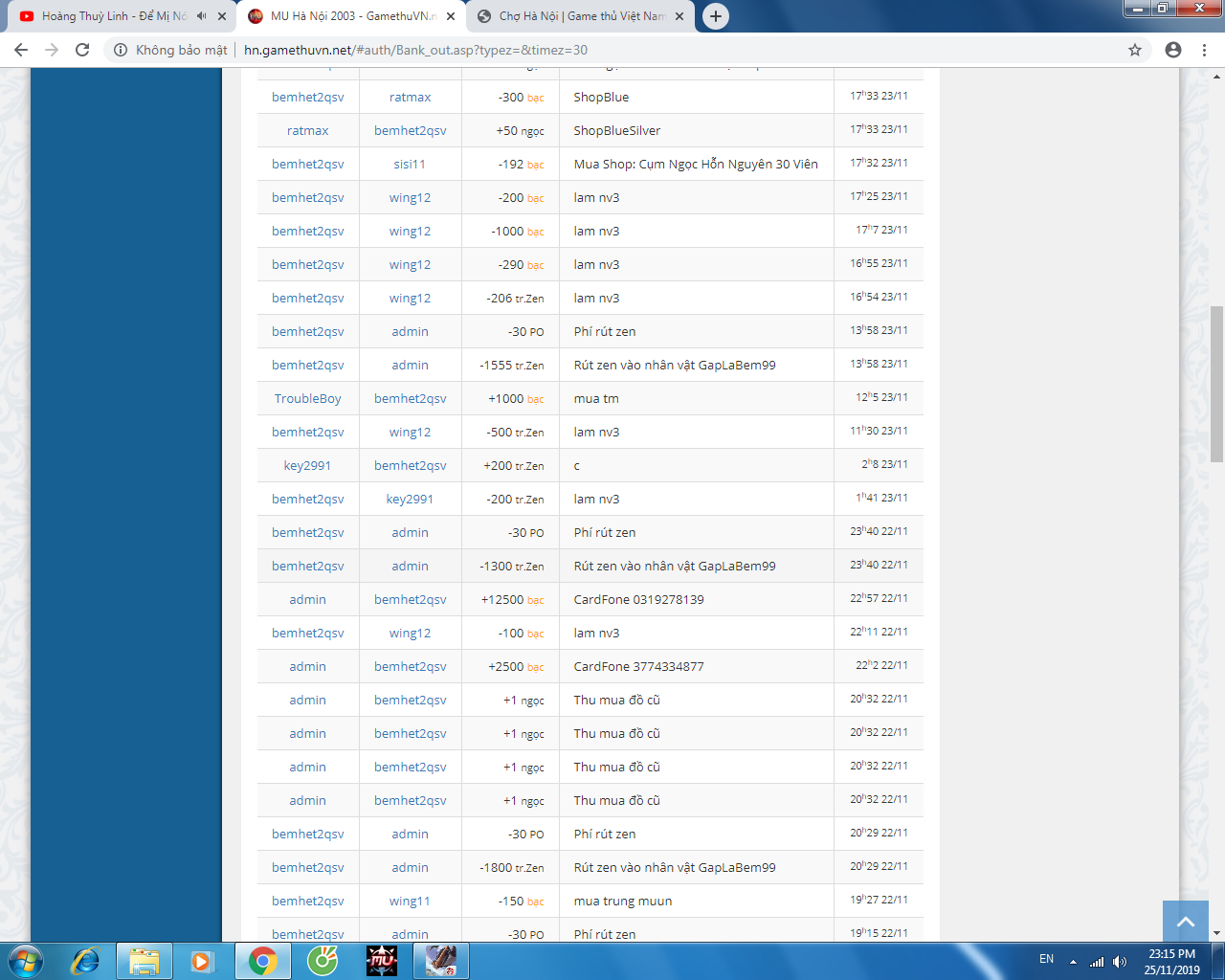
Task: Bookmark this page with star icon
Action: click(1135, 50)
